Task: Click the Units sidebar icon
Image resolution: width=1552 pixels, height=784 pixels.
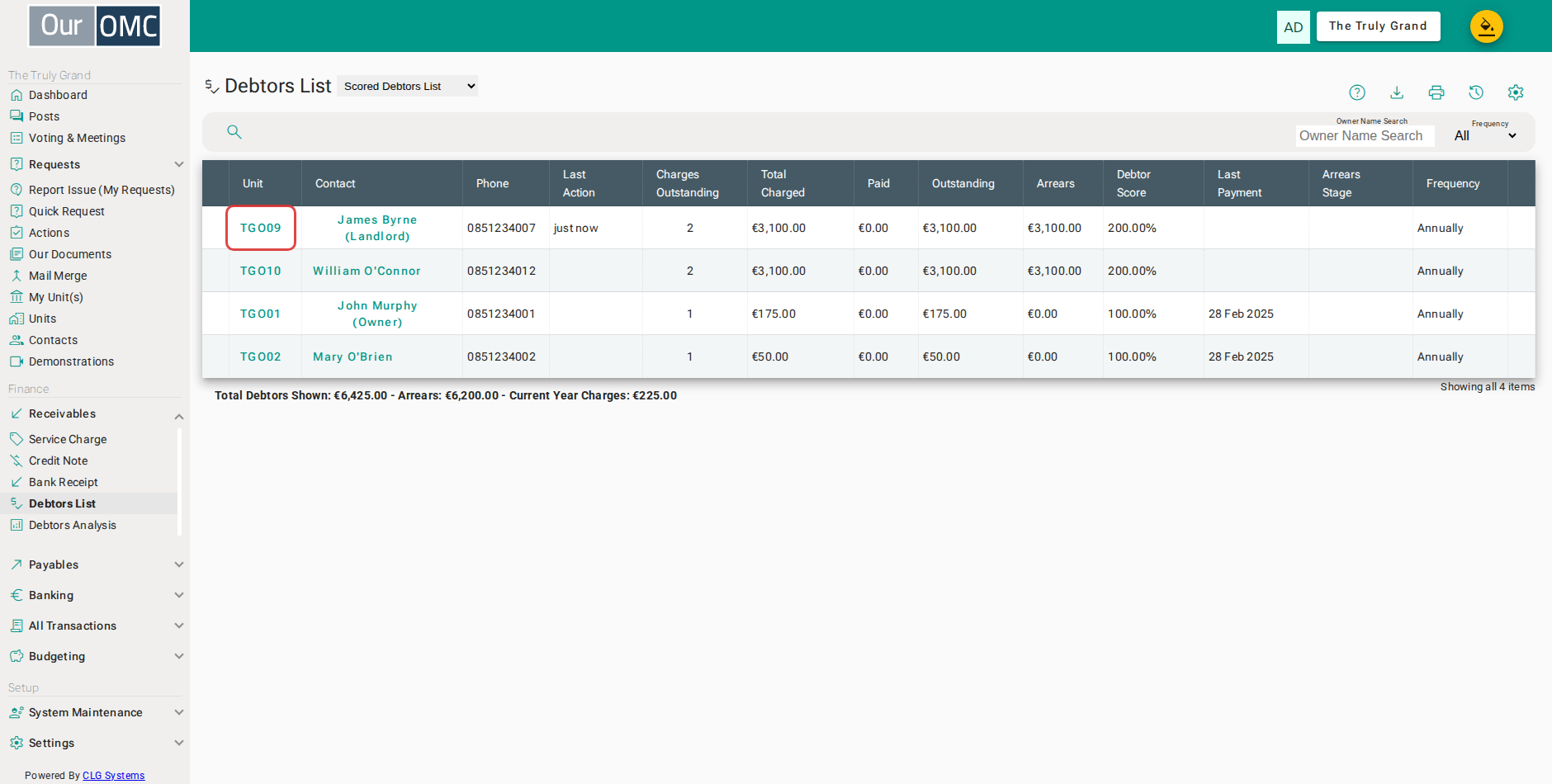Action: (x=17, y=319)
